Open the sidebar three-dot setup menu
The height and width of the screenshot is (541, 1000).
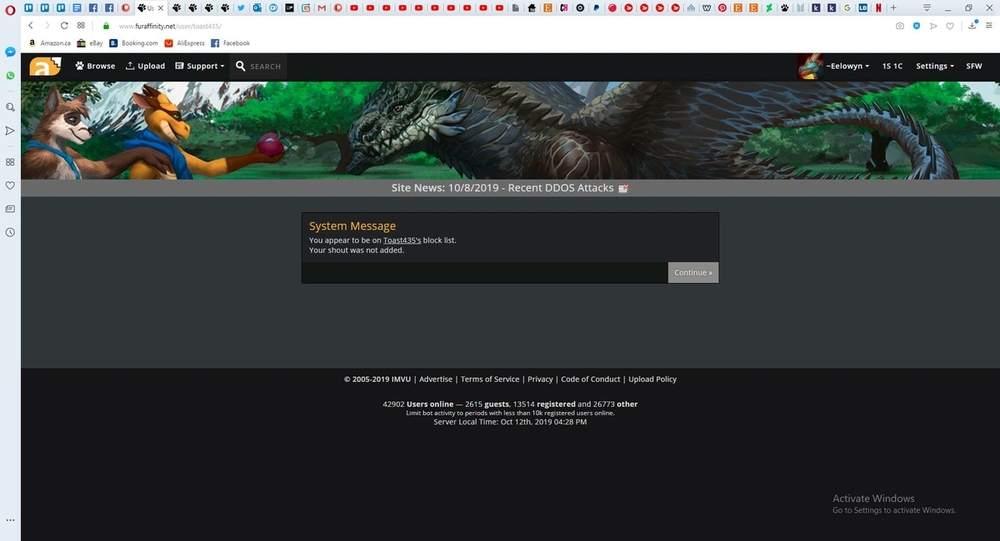click(10, 520)
